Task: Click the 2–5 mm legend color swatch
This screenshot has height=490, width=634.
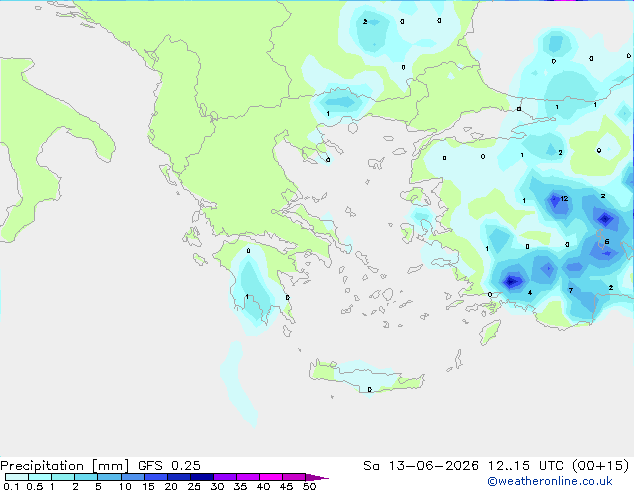Action: click(x=86, y=477)
